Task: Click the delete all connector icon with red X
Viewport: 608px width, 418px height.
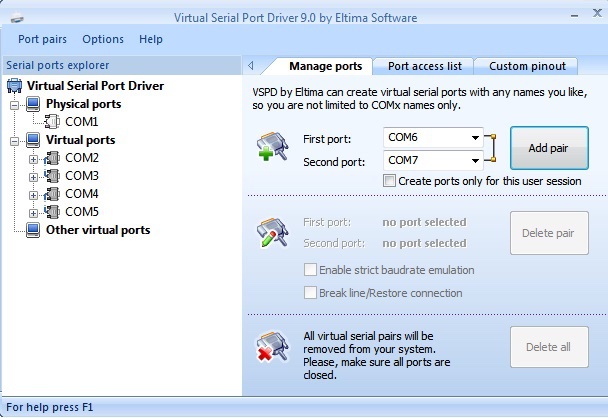Action: point(273,346)
